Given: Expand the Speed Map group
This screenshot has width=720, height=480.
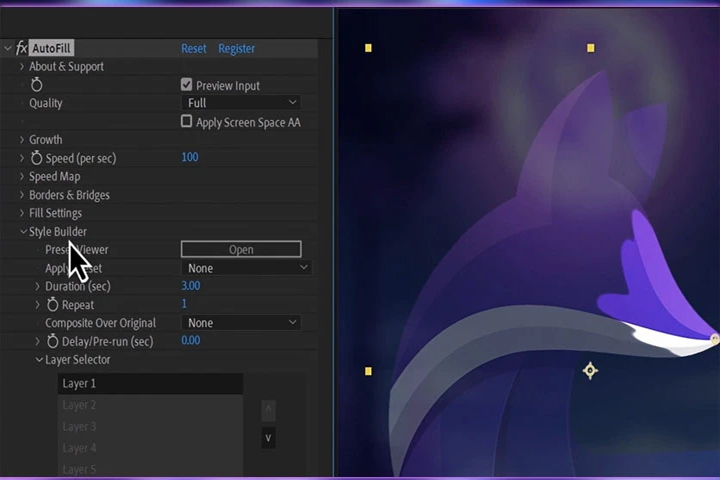Looking at the screenshot, I should tap(22, 176).
